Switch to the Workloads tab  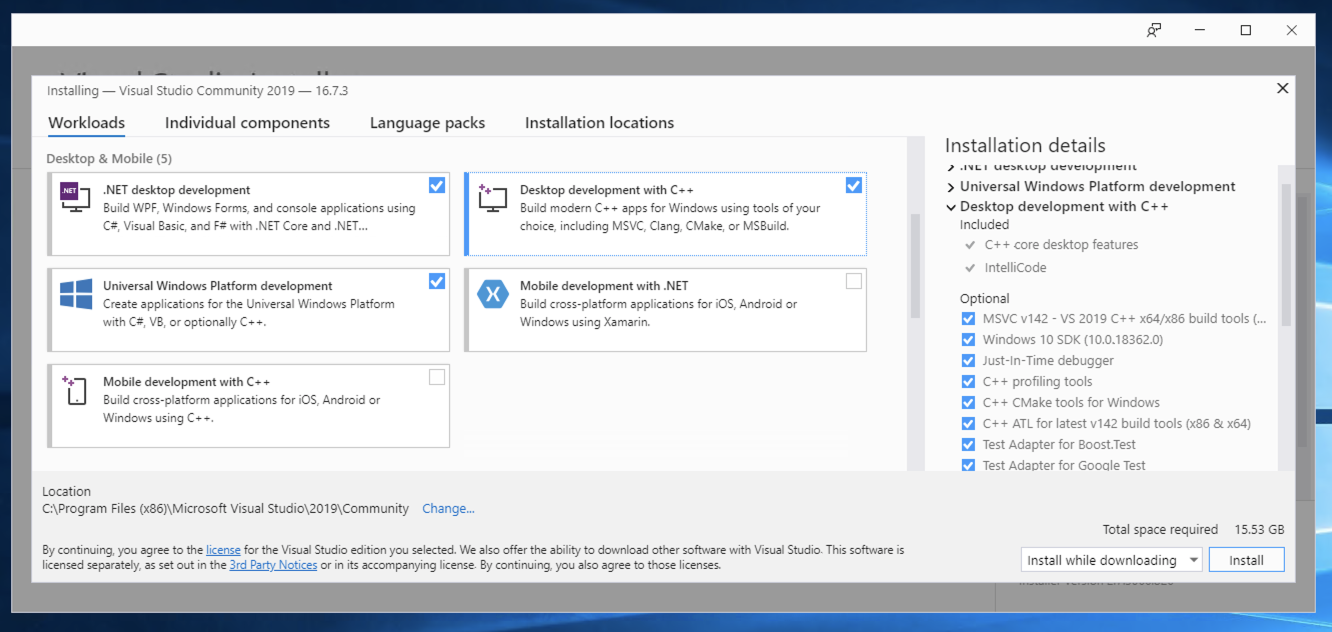click(86, 123)
